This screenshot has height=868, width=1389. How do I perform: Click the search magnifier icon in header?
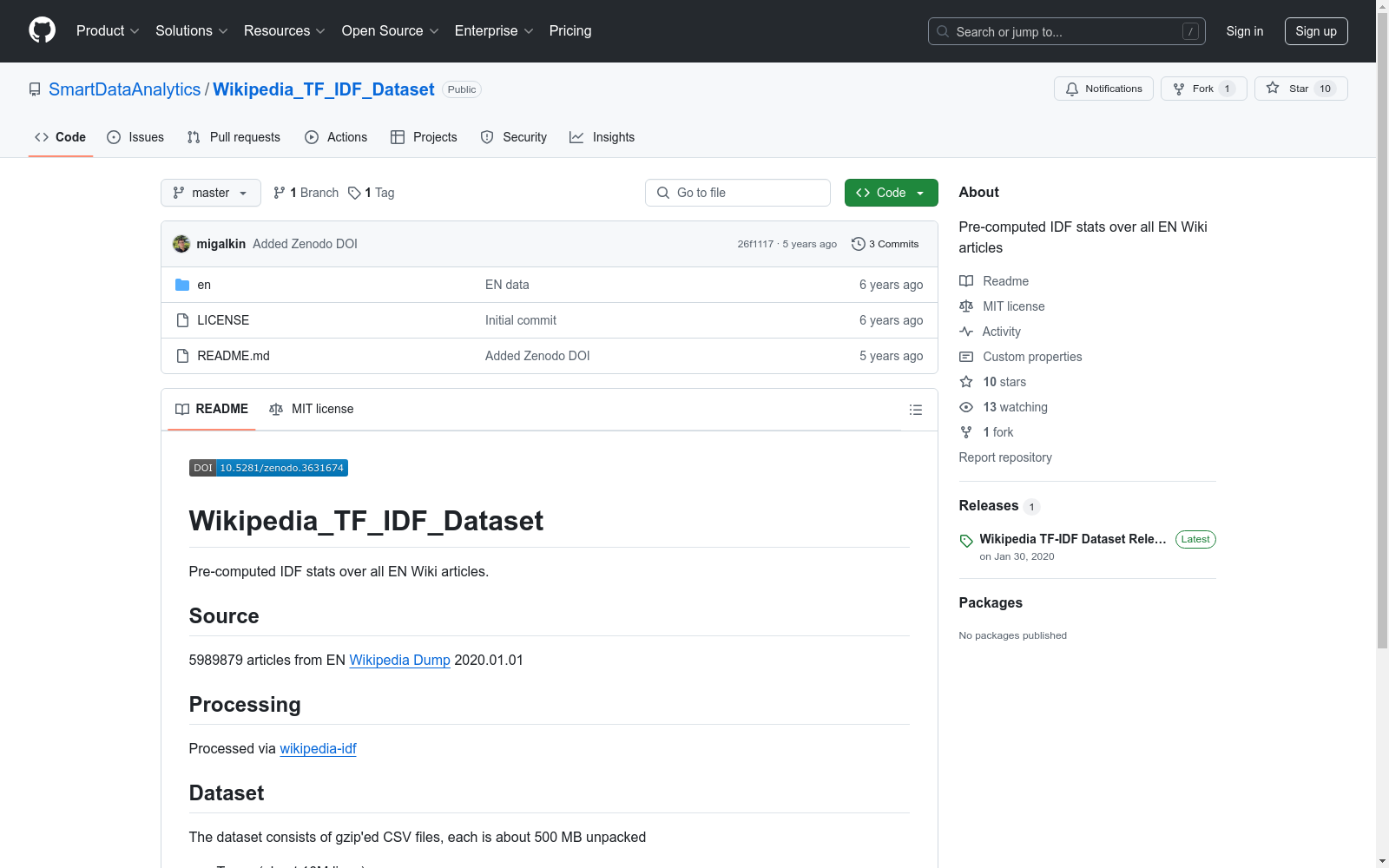[x=943, y=31]
